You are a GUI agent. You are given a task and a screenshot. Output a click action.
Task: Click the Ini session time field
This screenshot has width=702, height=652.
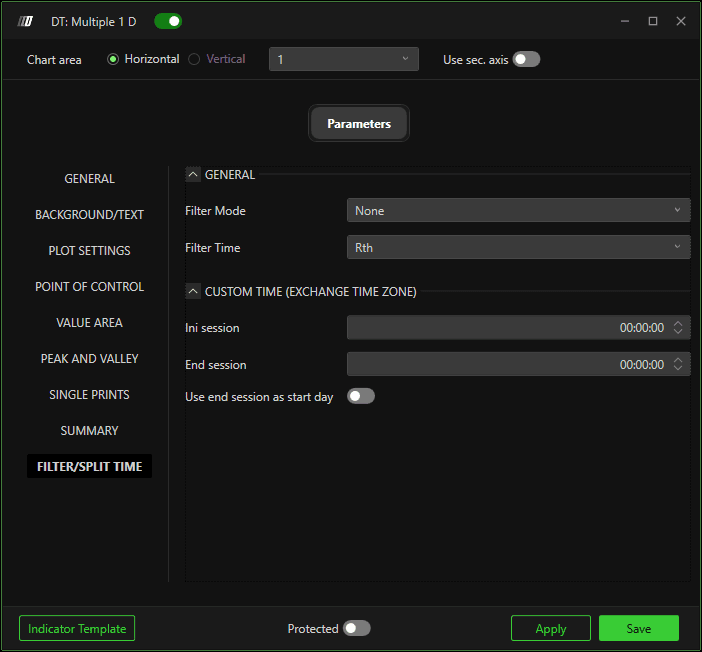point(518,327)
